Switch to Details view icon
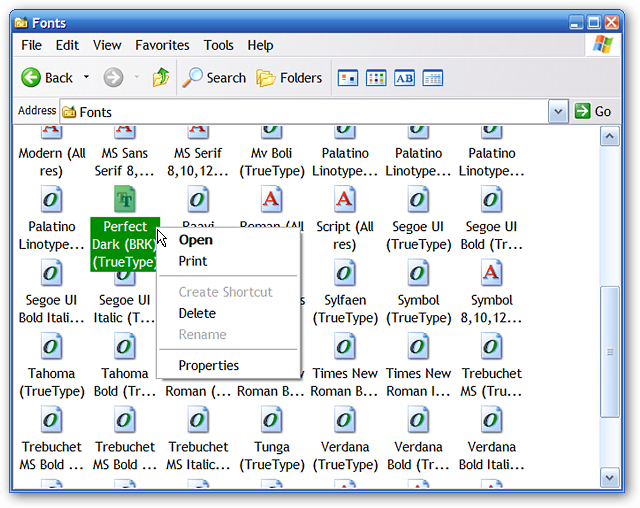640x508 pixels. [x=433, y=78]
